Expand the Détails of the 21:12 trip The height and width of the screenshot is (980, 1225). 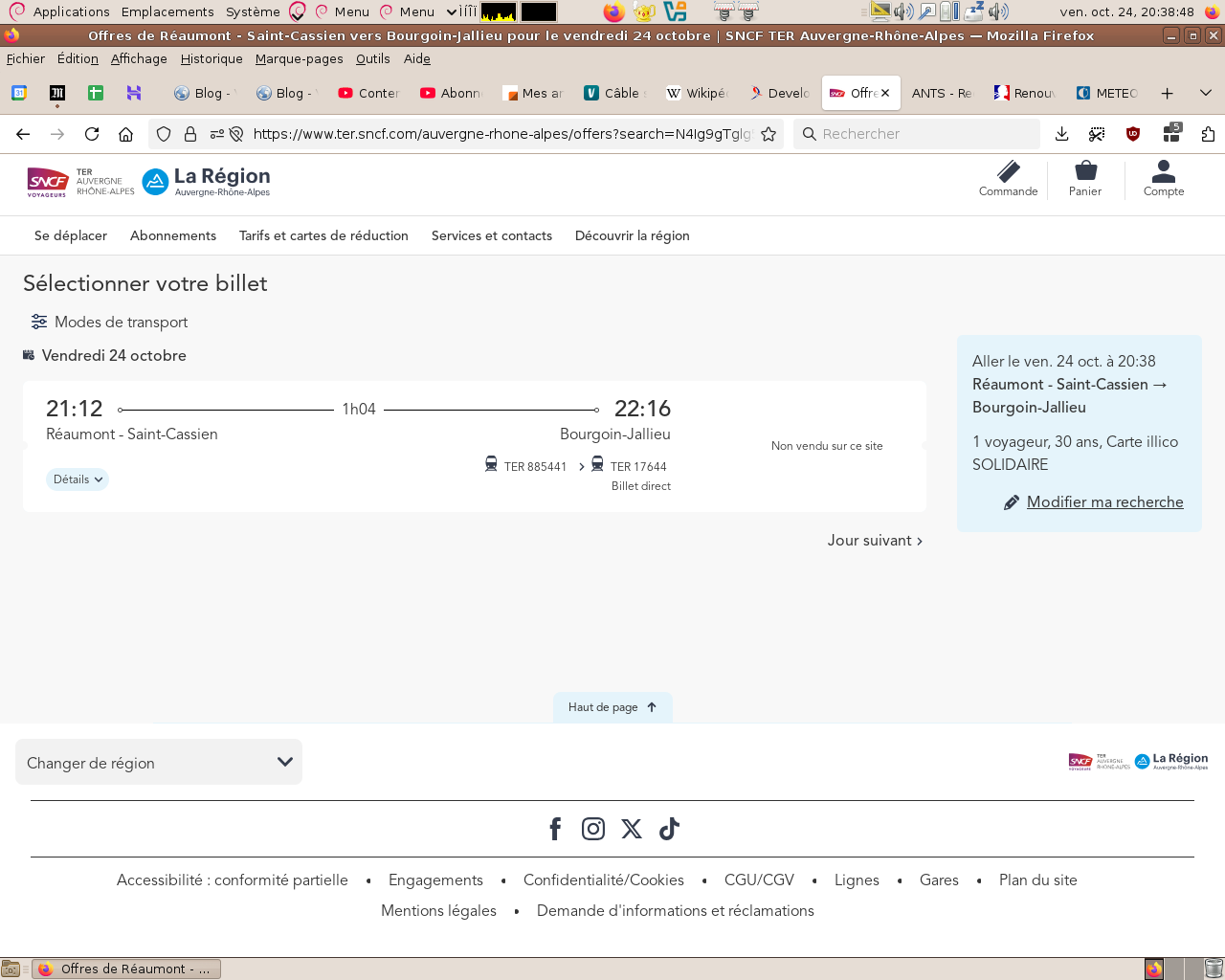(78, 479)
